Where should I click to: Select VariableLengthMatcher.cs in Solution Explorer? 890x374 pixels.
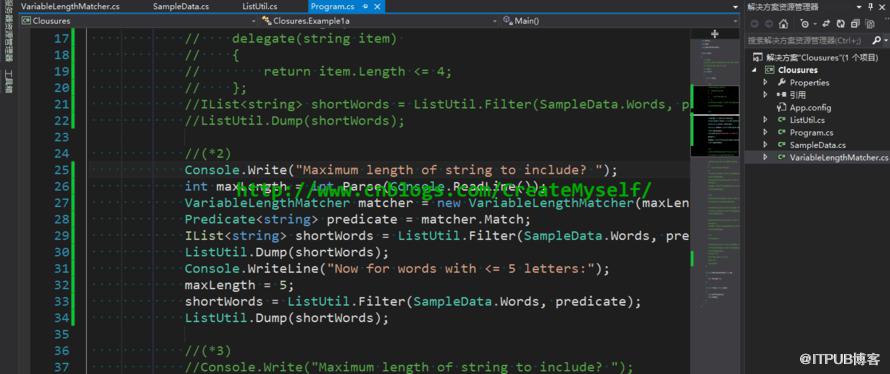click(839, 157)
